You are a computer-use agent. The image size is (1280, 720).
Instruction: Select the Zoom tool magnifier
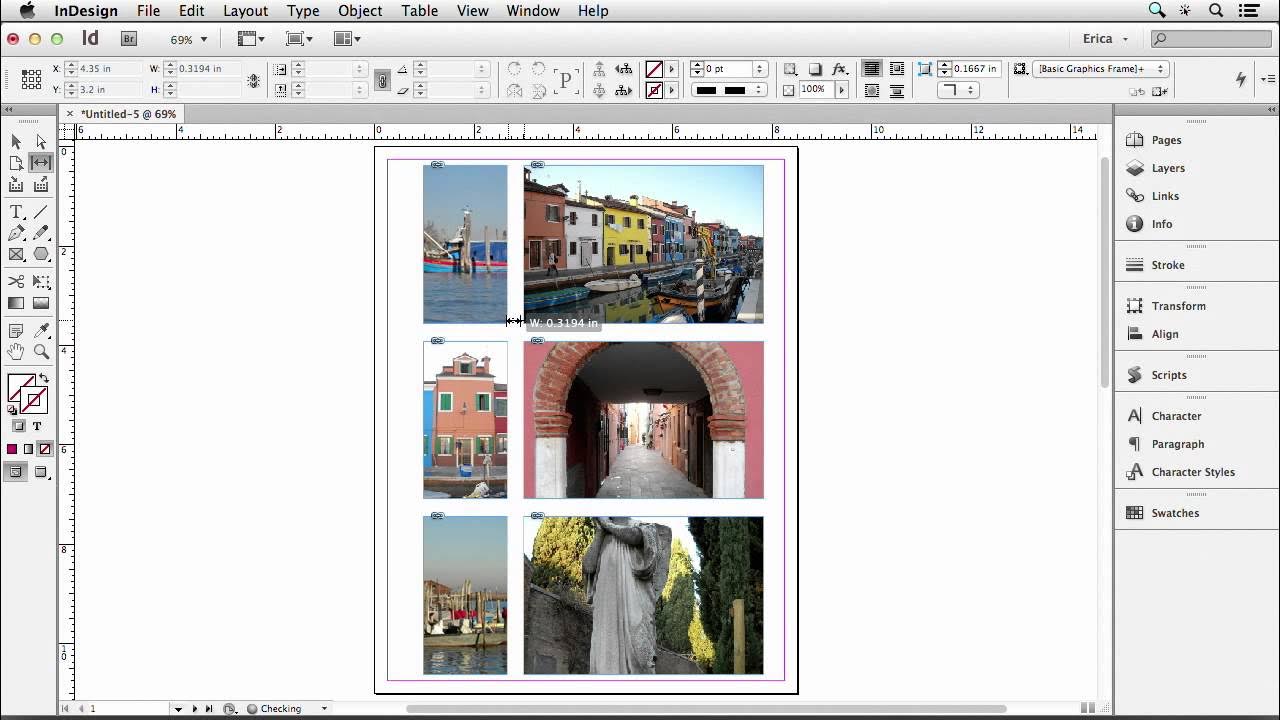click(41, 352)
